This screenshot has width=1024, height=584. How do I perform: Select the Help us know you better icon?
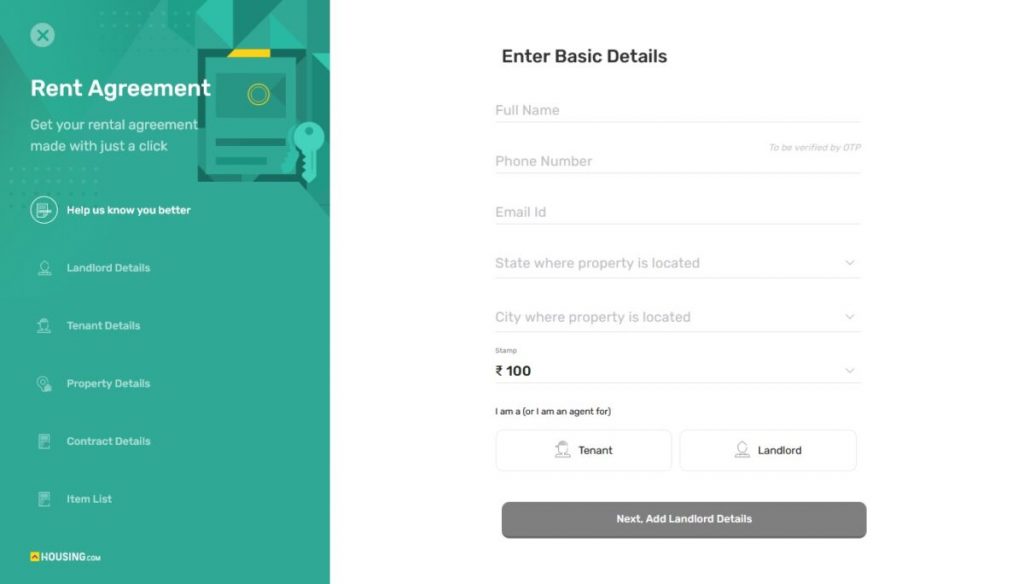coord(43,210)
